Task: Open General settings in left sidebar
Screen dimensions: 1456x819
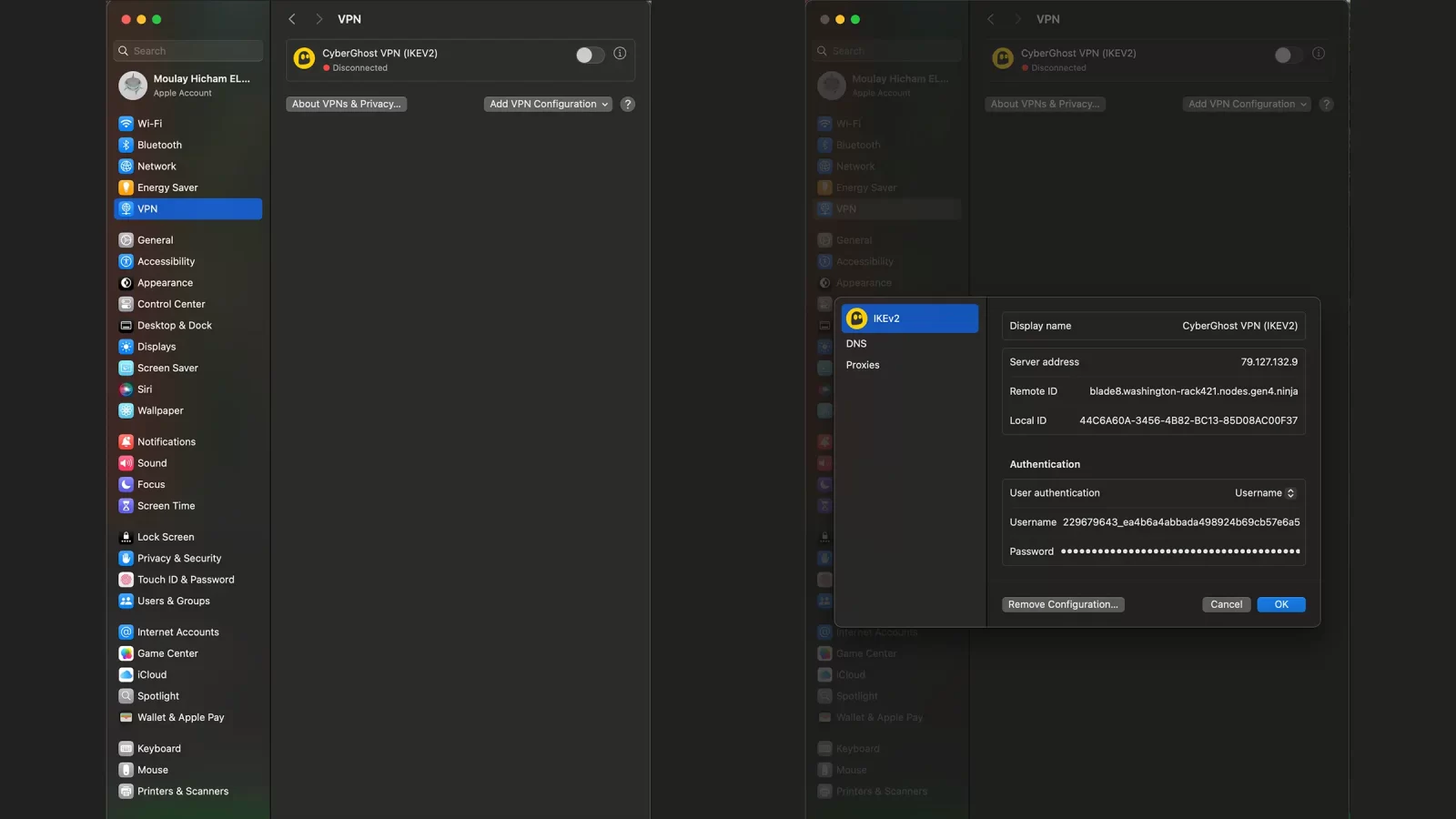Action: tap(187, 240)
